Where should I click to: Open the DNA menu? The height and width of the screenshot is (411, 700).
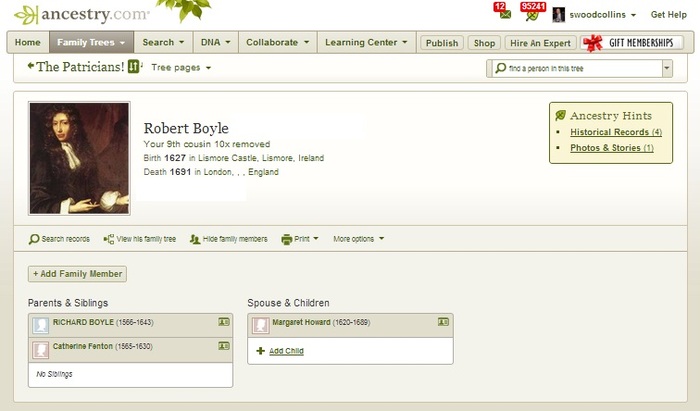pyautogui.click(x=215, y=42)
